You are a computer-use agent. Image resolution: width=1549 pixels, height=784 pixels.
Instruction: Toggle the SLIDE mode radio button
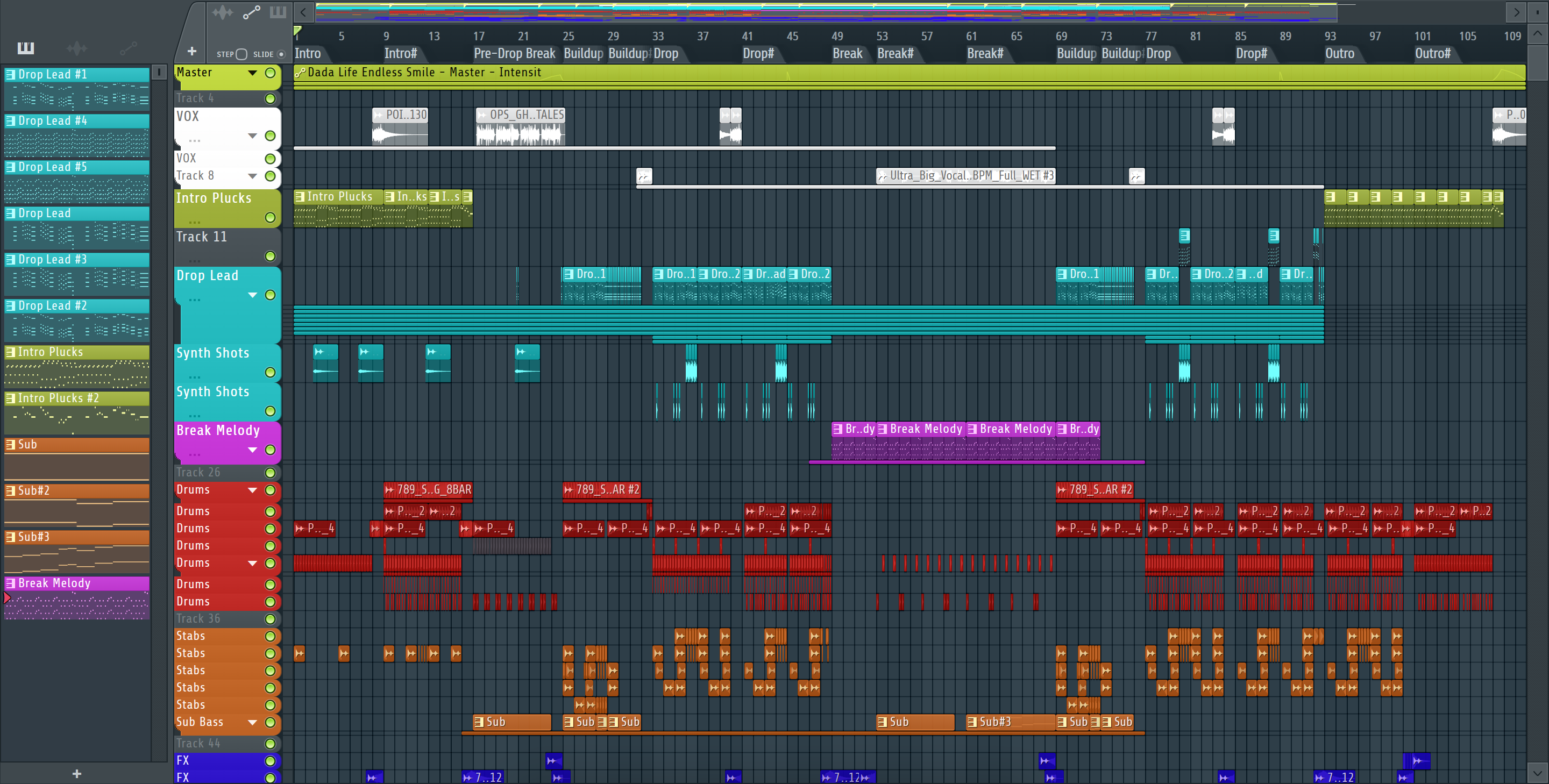point(280,54)
